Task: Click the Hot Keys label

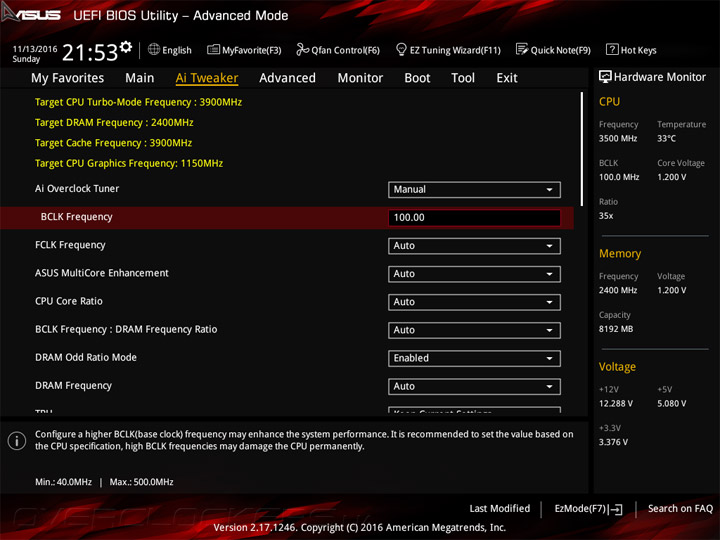Action: (638, 50)
